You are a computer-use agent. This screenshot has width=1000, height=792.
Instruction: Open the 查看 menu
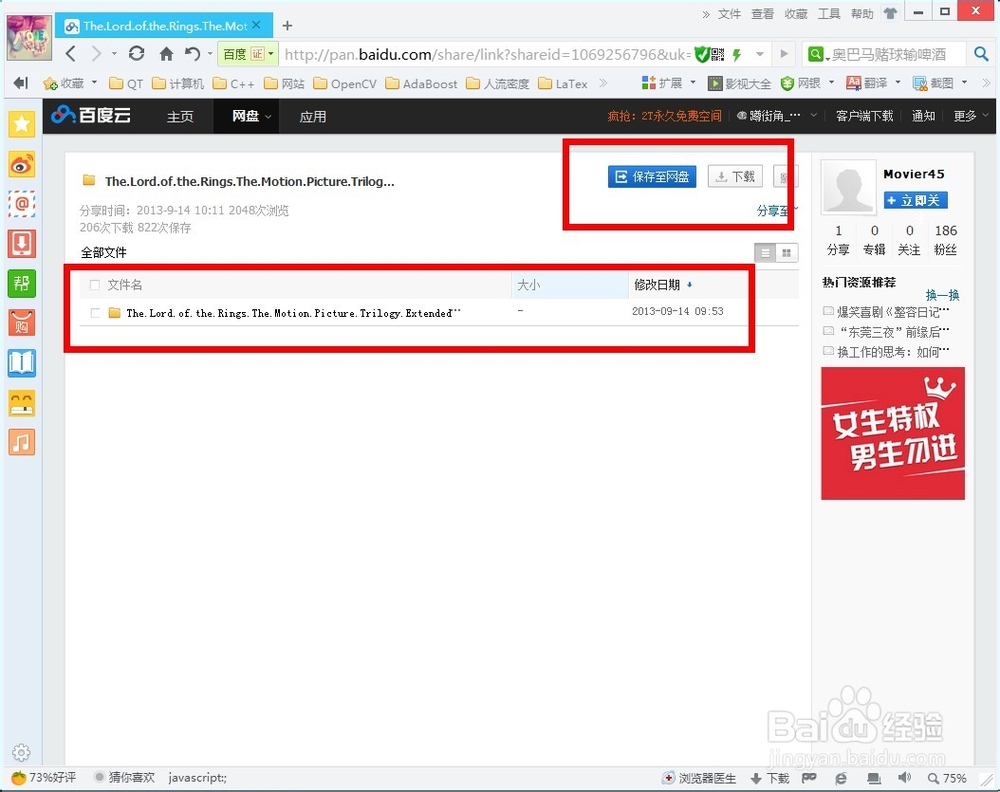click(x=763, y=13)
